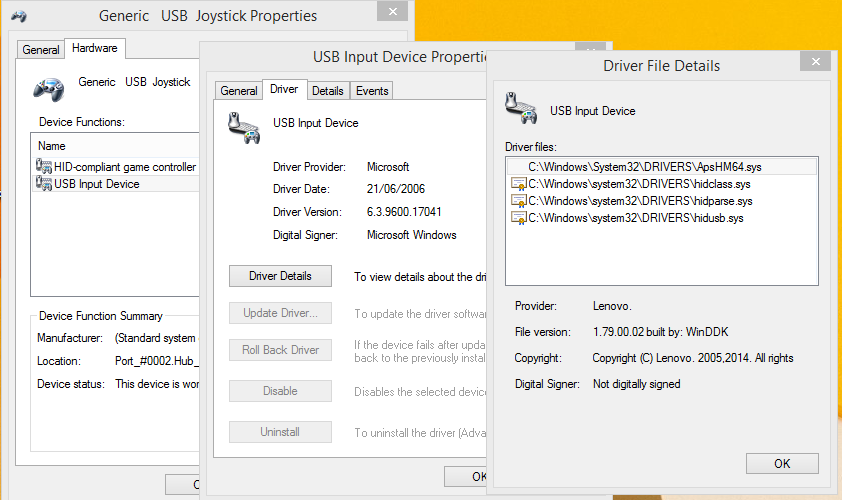Click the Roll Back Driver button
This screenshot has width=842, height=500.
(x=280, y=350)
